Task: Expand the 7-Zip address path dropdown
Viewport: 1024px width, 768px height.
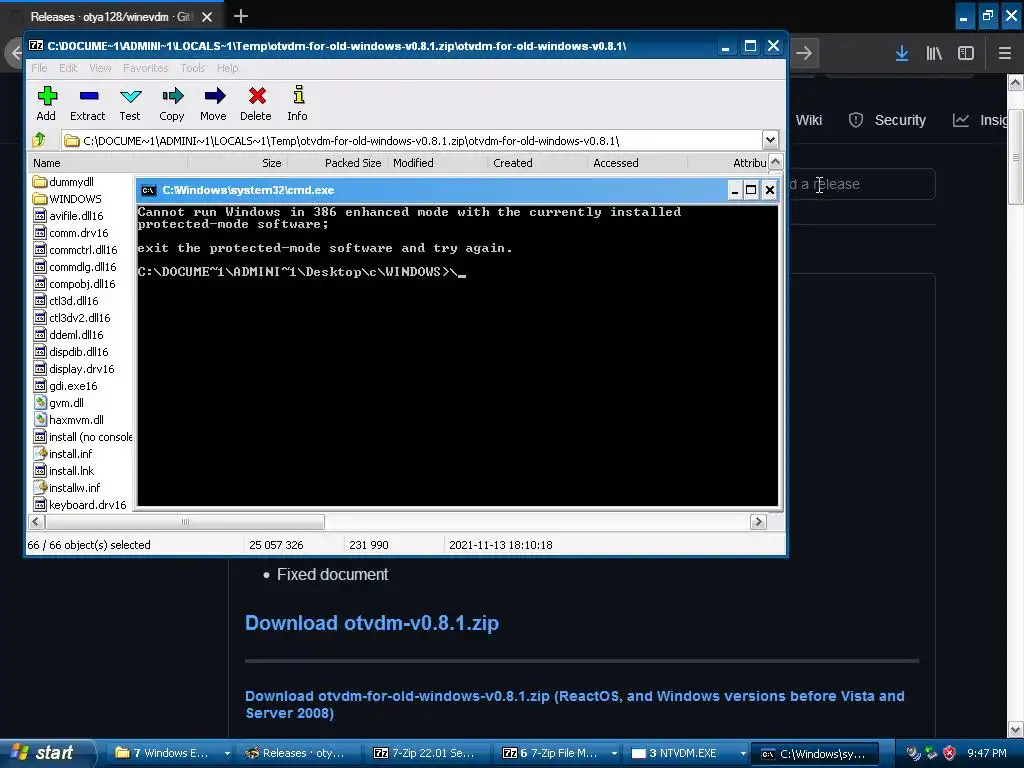Action: click(770, 140)
